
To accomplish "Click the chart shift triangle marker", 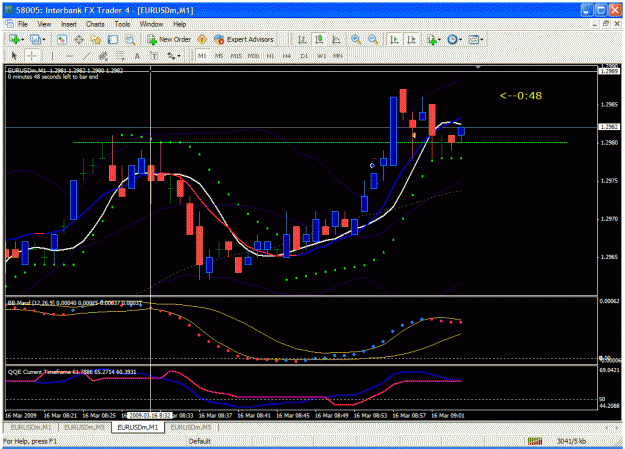I will (478, 67).
